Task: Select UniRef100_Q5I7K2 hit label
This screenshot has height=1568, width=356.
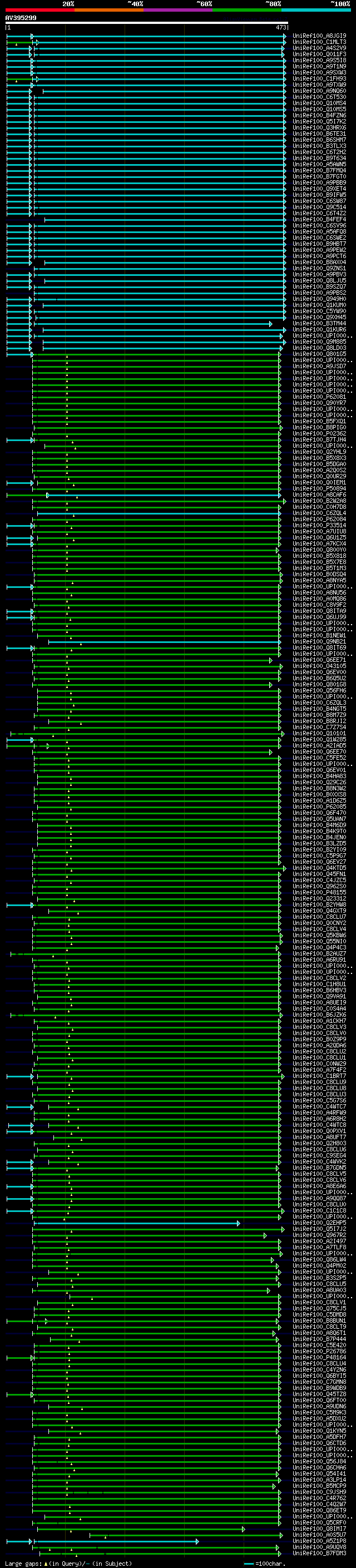Action: coord(319,121)
